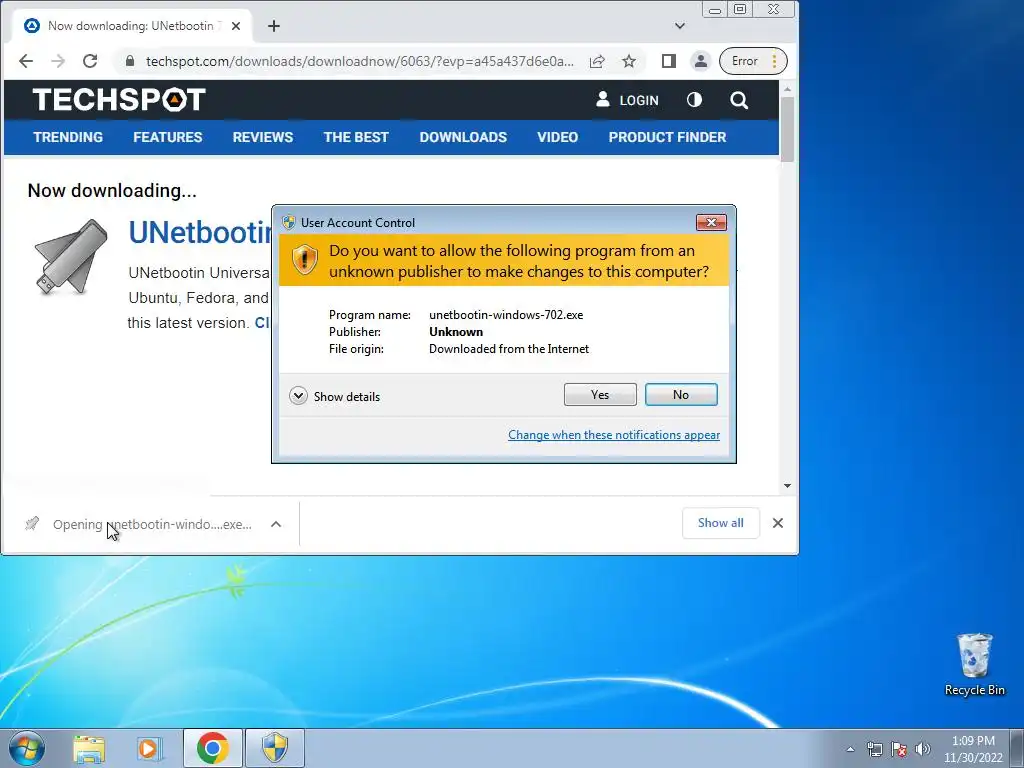Image resolution: width=1024 pixels, height=768 pixels.
Task: Open Action Center flag icon
Action: point(899,749)
